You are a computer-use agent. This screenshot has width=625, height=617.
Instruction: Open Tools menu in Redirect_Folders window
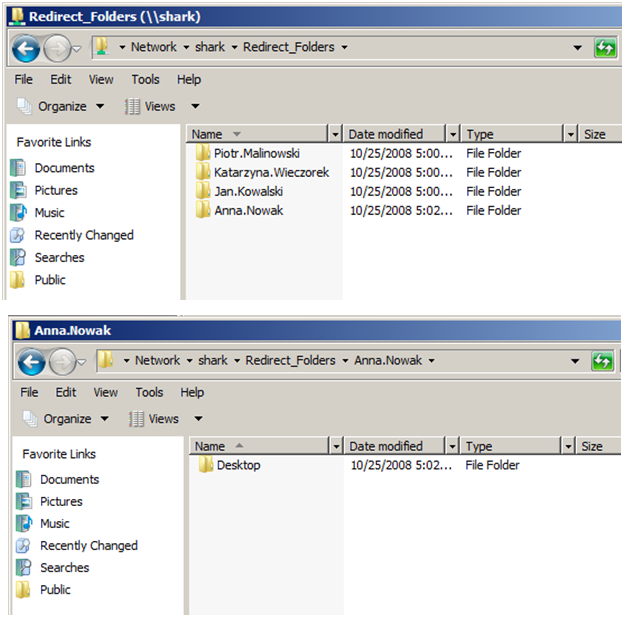(145, 79)
